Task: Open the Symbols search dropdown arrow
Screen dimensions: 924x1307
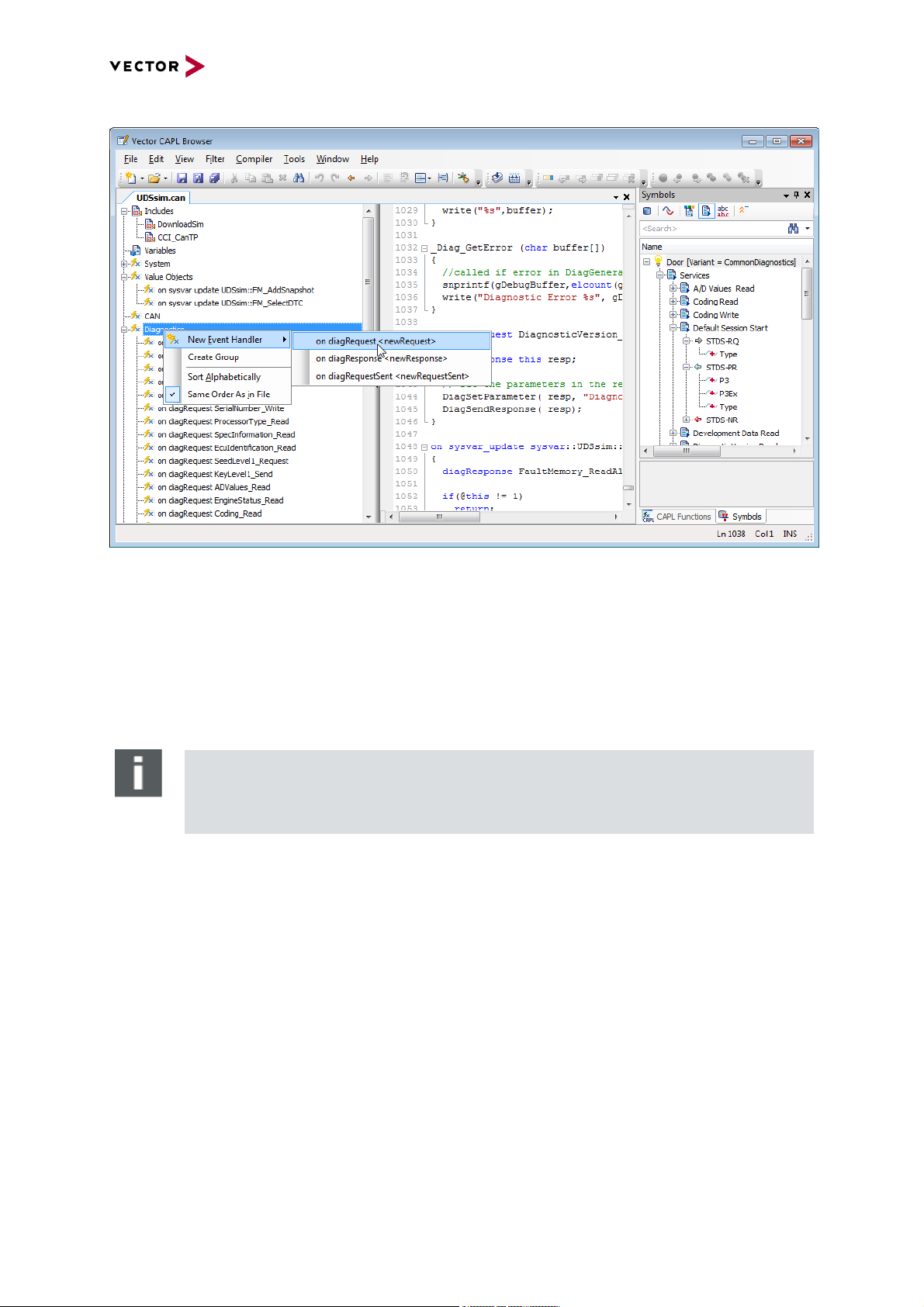Action: 808,228
